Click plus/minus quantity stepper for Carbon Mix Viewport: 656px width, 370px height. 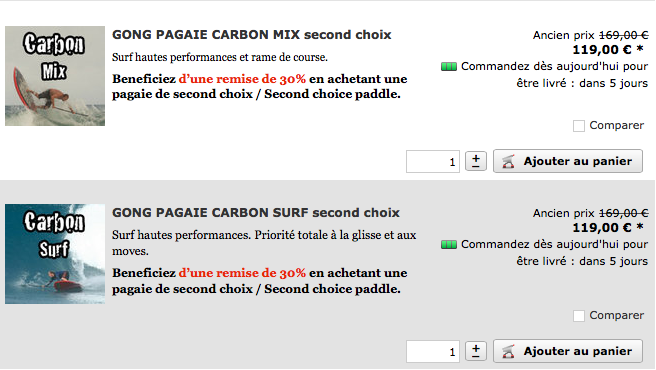point(476,161)
